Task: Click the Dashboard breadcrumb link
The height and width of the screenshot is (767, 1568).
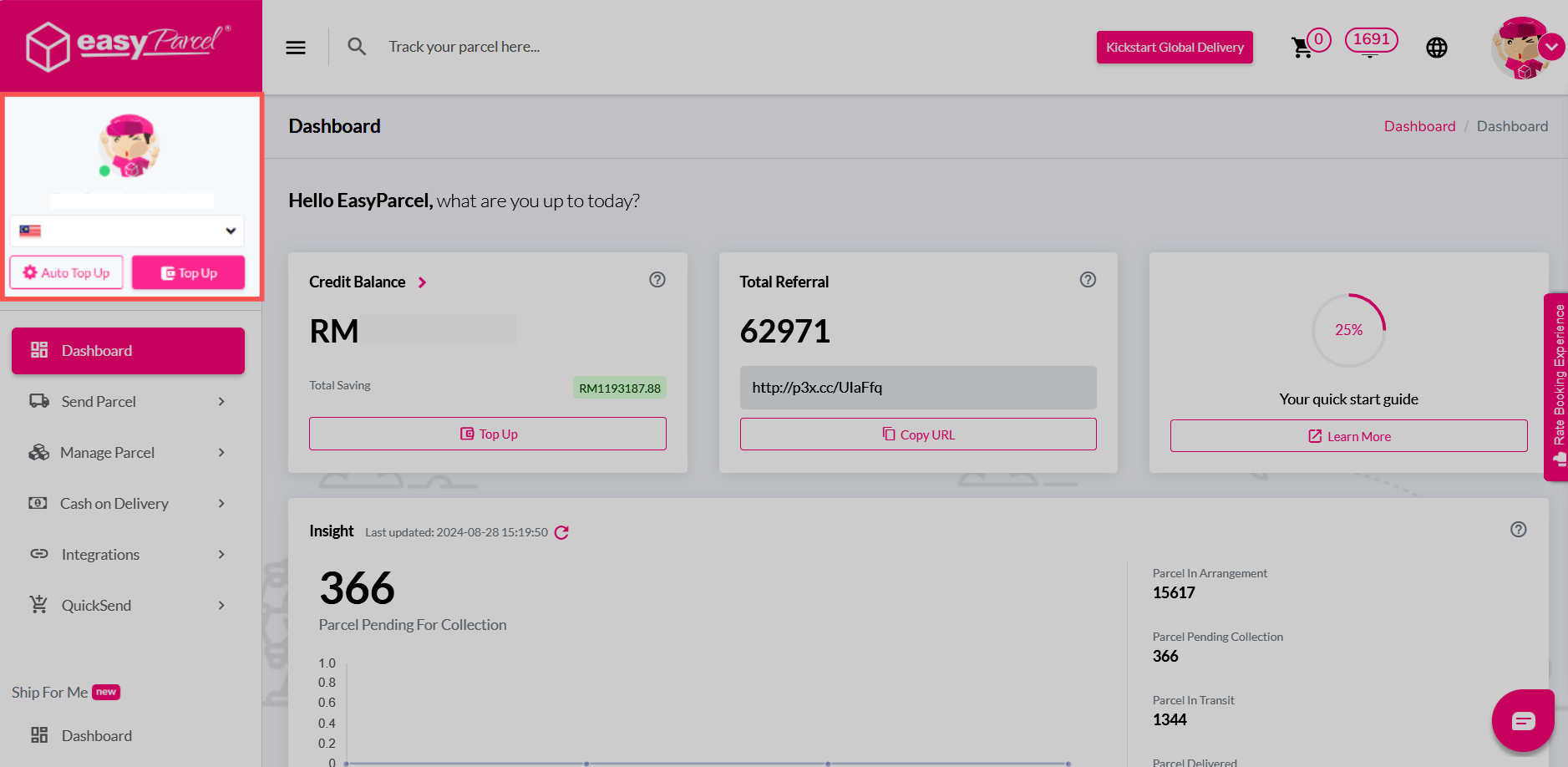Action: [x=1419, y=126]
